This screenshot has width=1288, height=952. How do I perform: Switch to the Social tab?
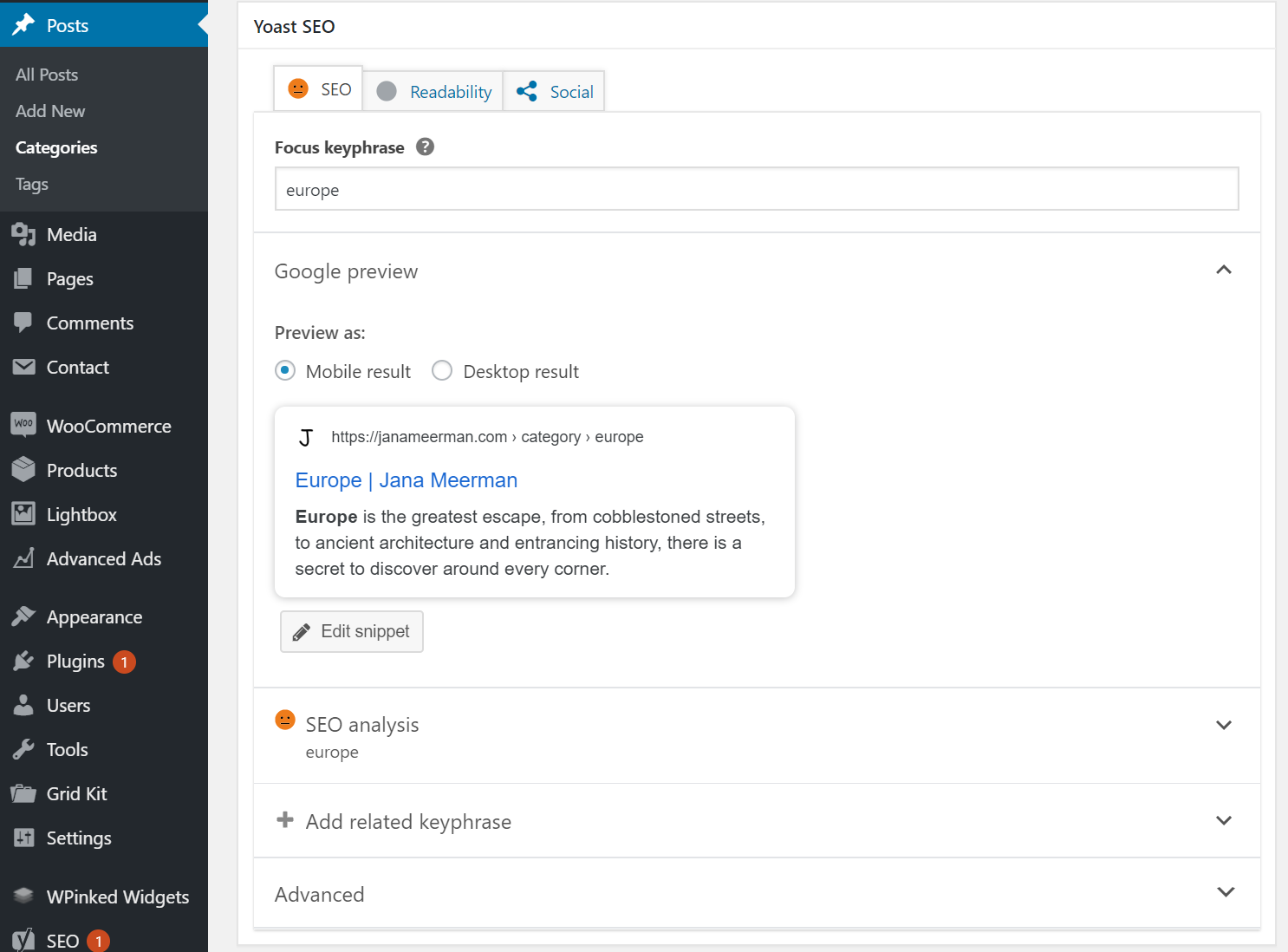click(554, 91)
